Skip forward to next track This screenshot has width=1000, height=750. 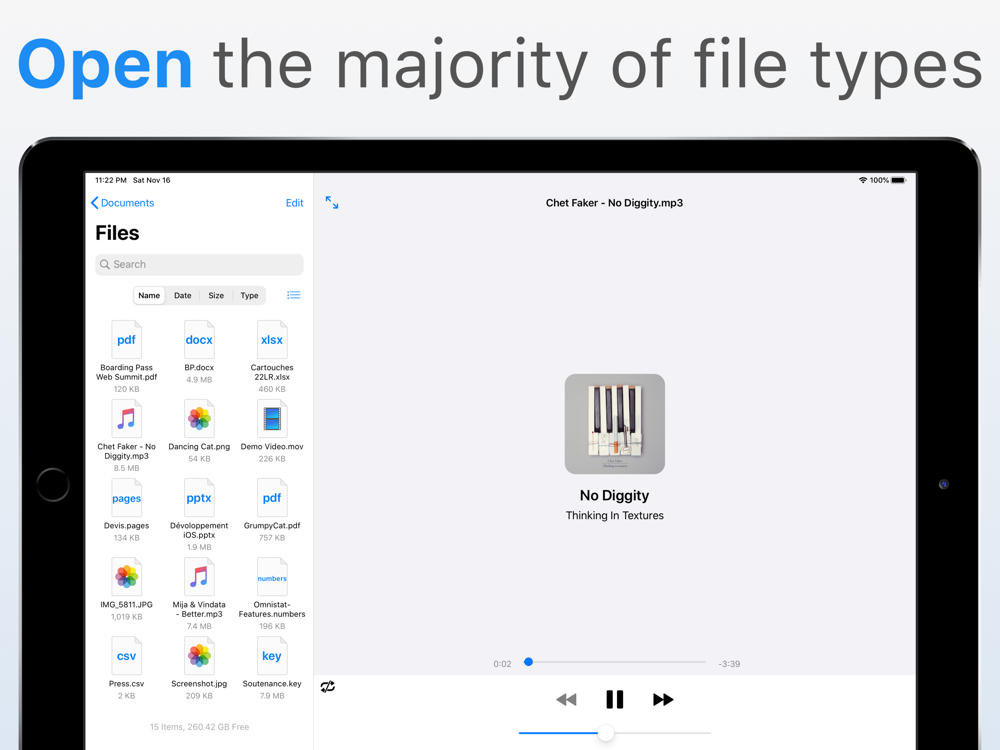click(663, 700)
